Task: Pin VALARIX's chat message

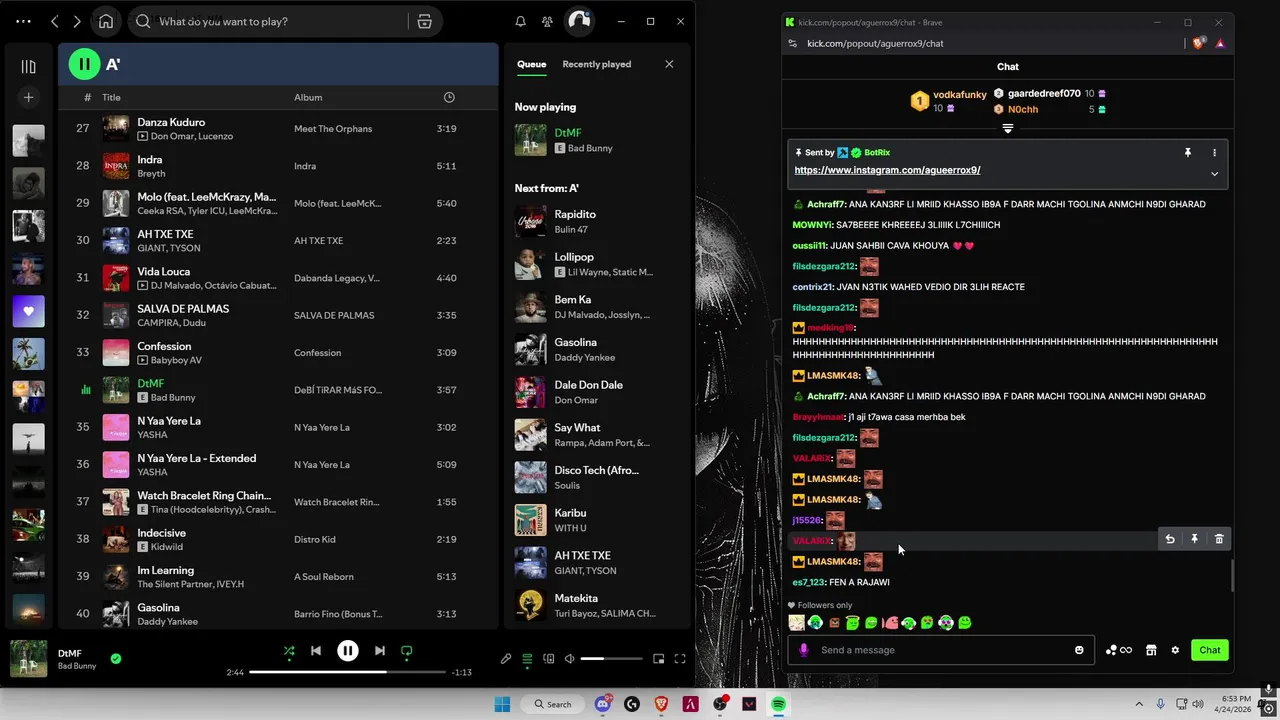Action: click(1194, 539)
